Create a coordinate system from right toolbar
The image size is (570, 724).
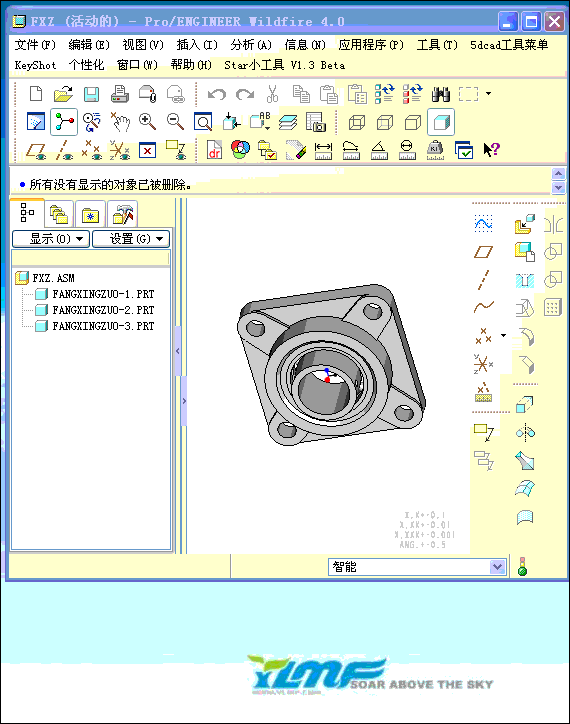[x=483, y=364]
